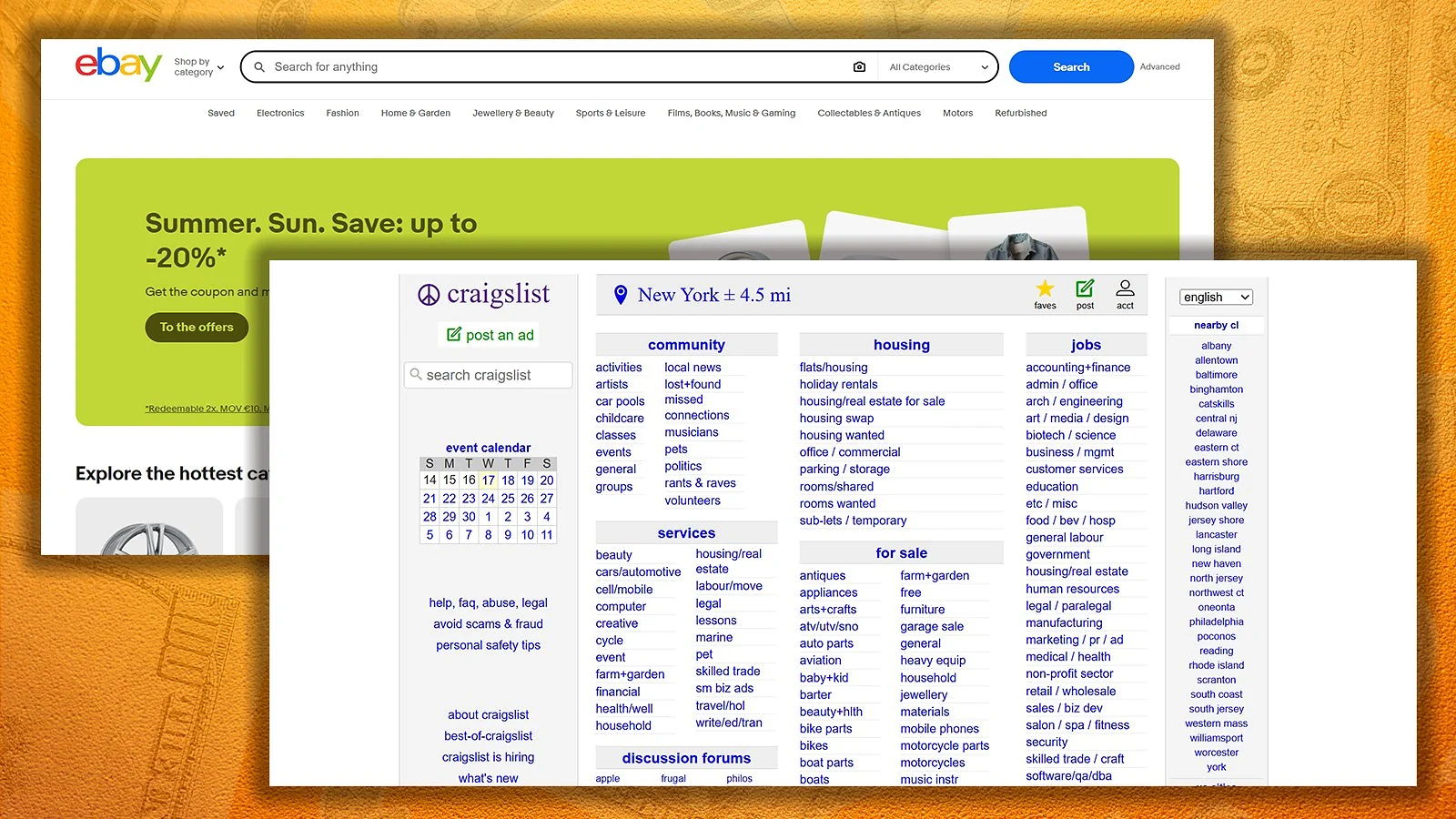
Task: Click nearby cl 'long island' link
Action: pos(1216,550)
